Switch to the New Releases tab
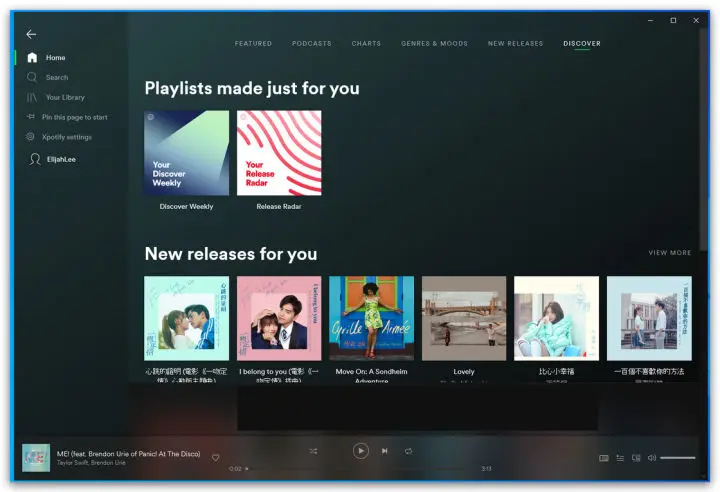720x492 pixels. point(516,44)
